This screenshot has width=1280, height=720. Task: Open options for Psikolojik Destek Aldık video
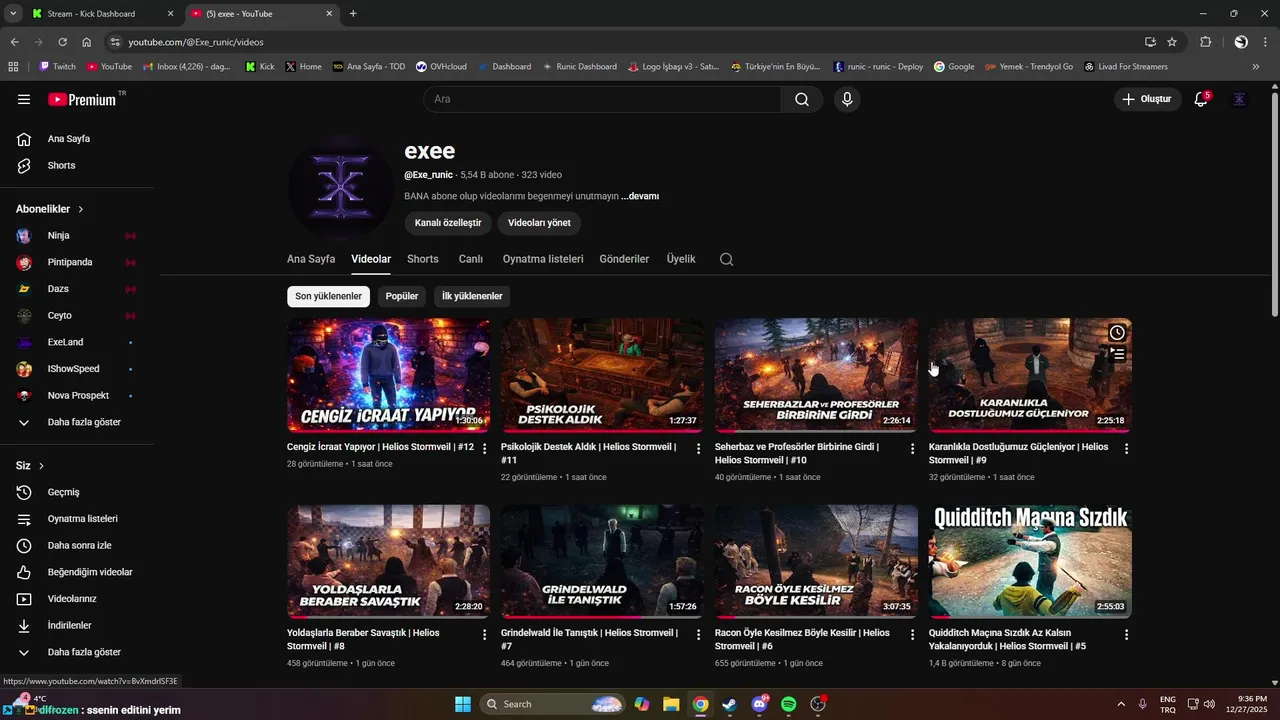(x=699, y=449)
